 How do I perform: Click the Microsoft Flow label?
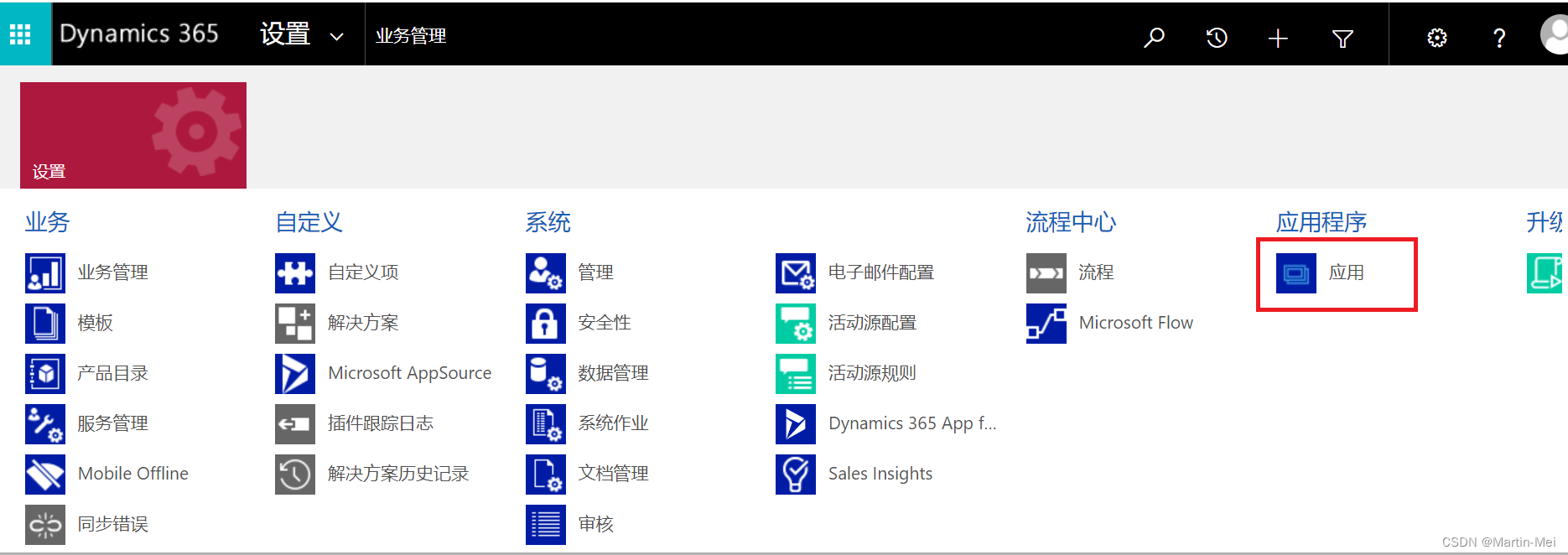[x=1136, y=323]
